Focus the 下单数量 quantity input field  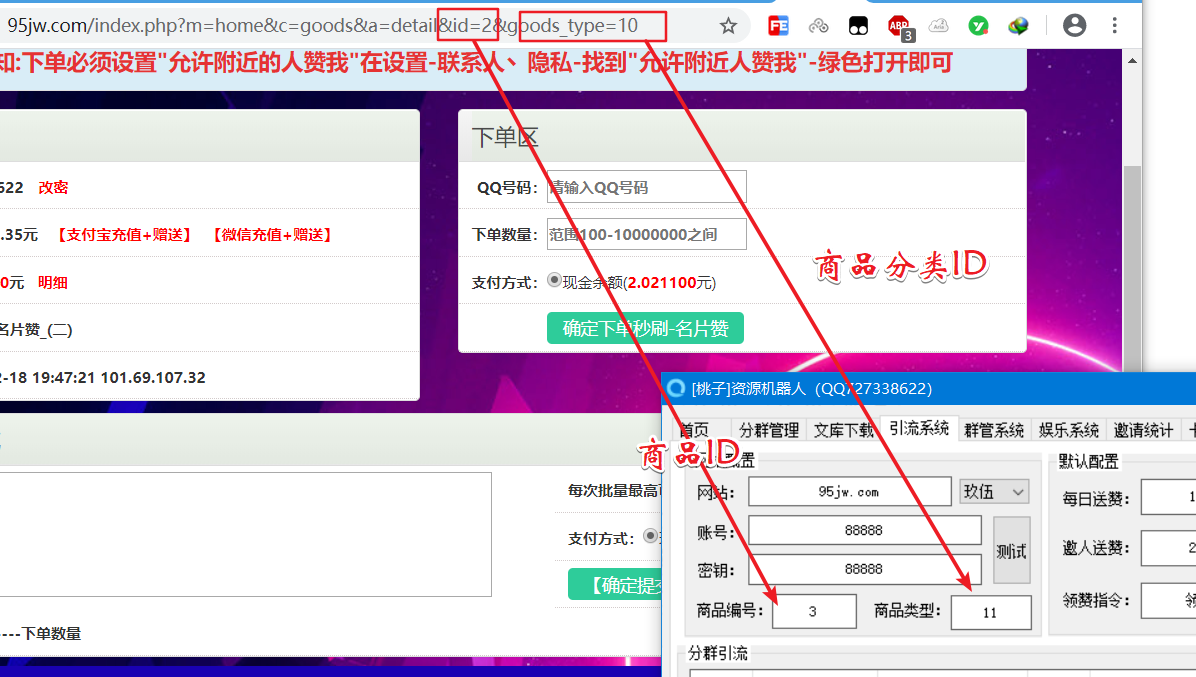pos(647,235)
